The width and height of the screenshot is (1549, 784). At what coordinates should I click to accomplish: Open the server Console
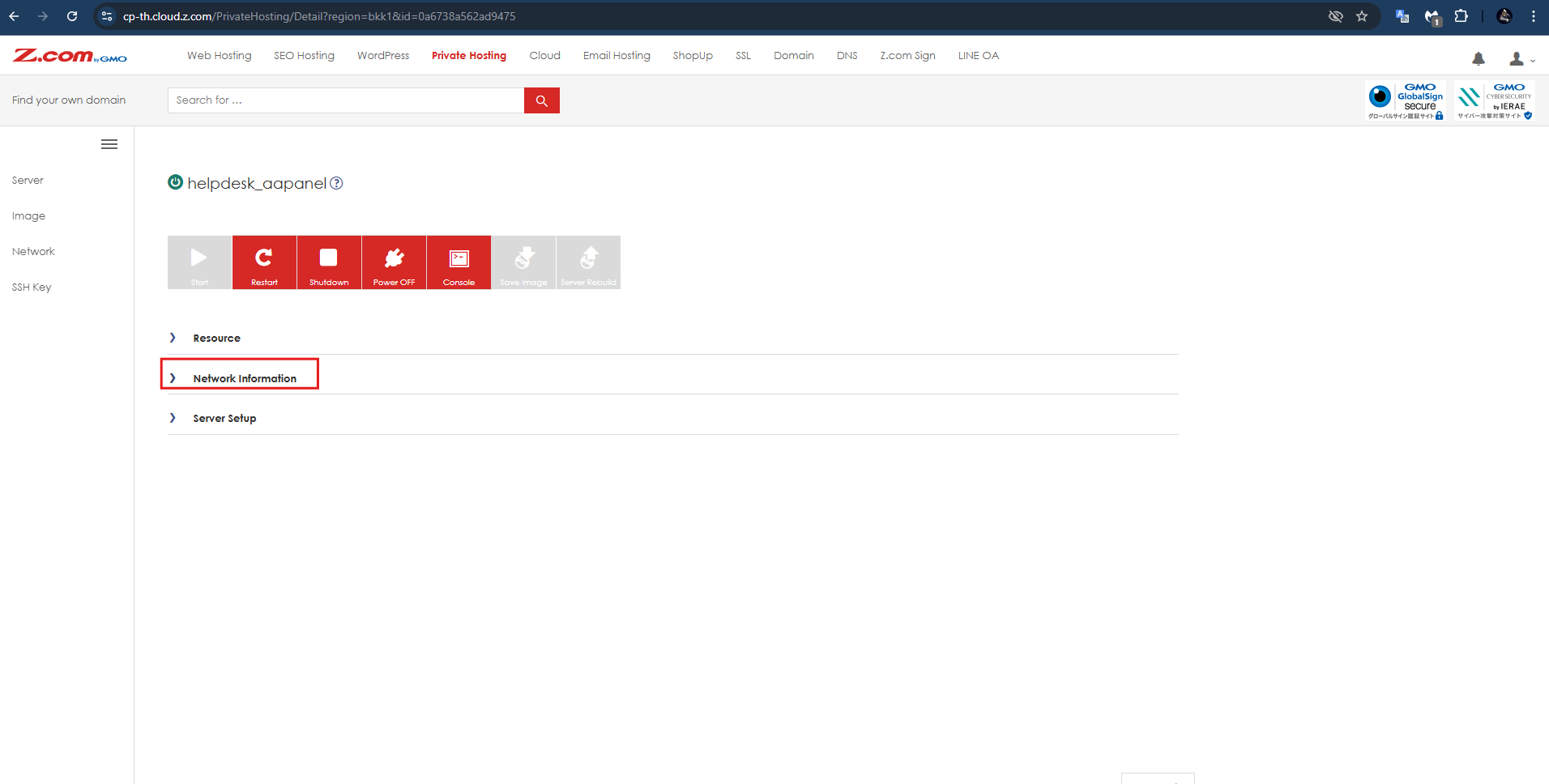[459, 262]
